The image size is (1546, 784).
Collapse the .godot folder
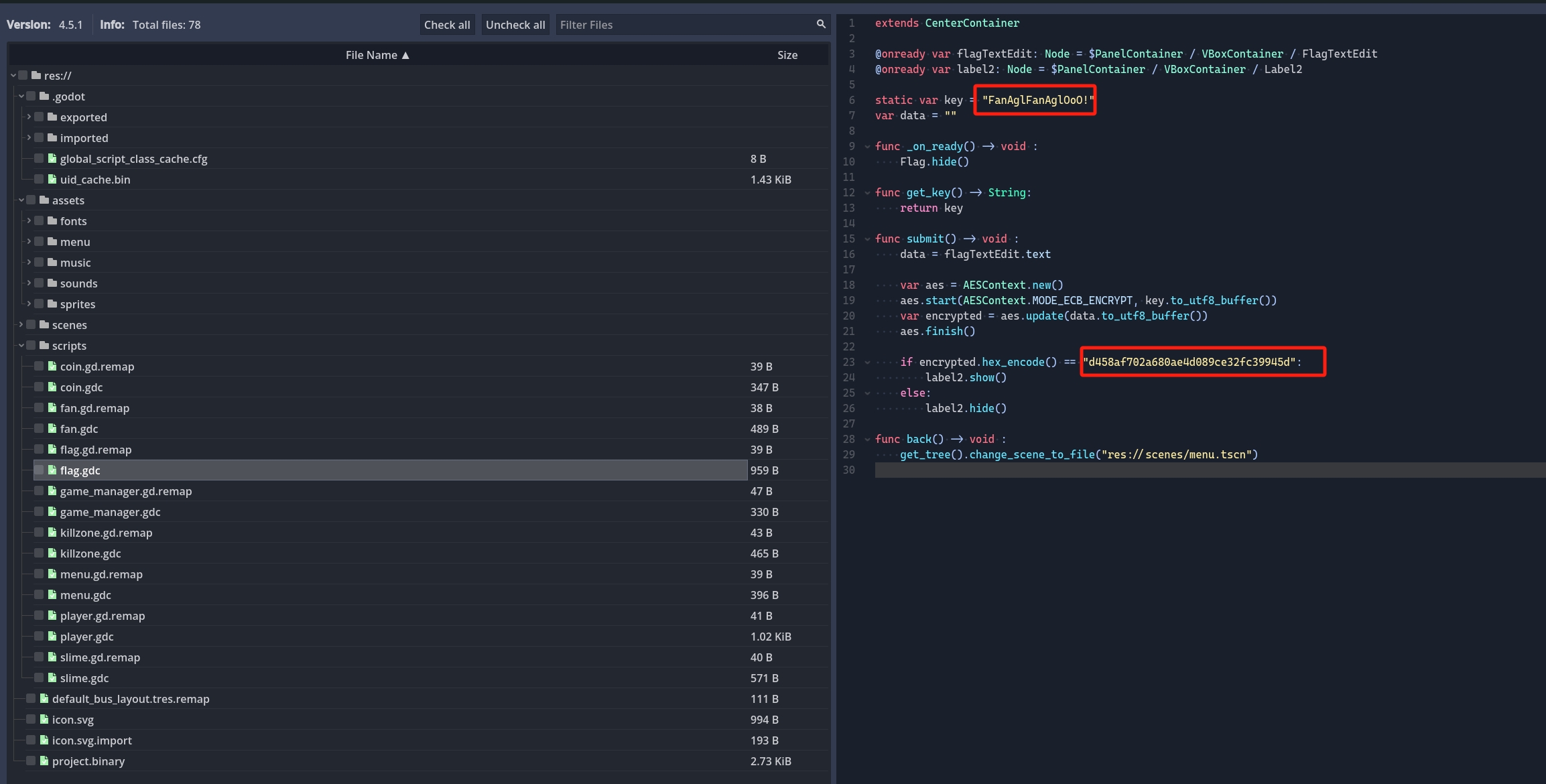(x=21, y=96)
